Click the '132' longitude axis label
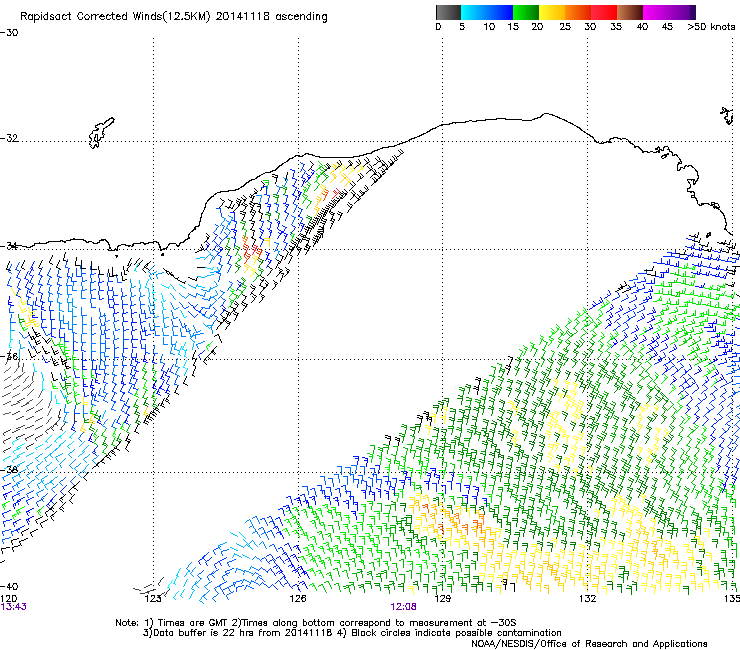Image resolution: width=740 pixels, height=650 pixels. tap(588, 599)
